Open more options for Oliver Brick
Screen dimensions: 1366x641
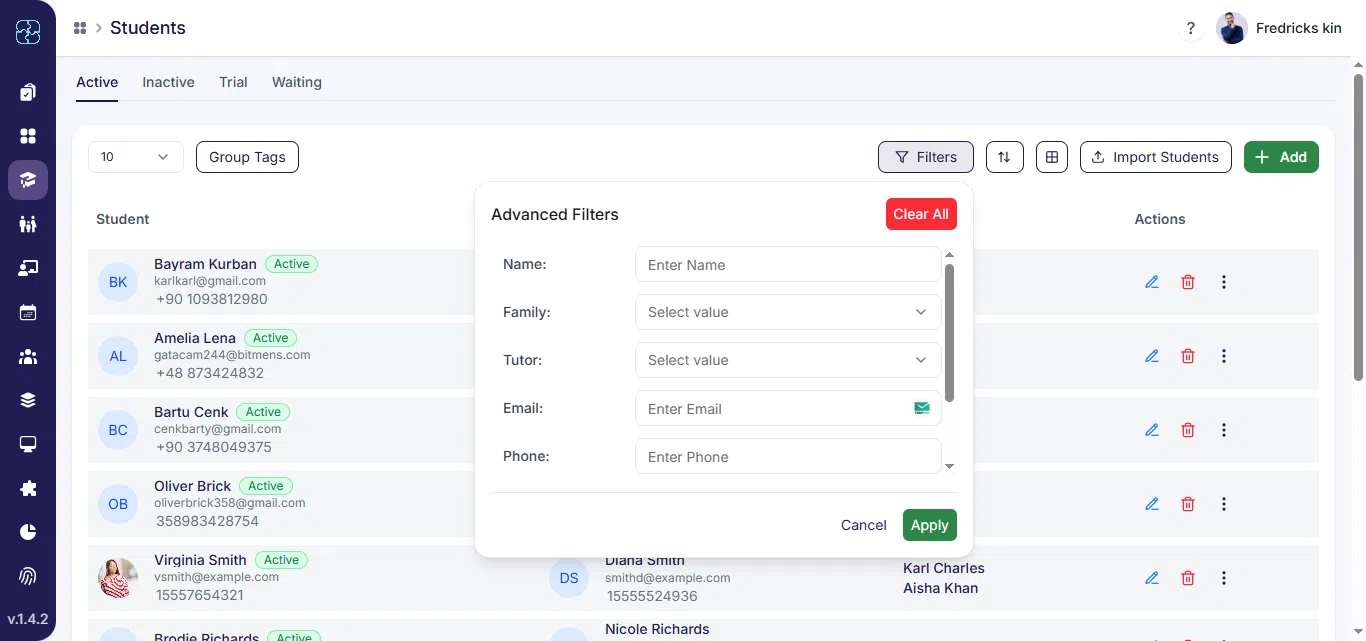click(x=1224, y=504)
